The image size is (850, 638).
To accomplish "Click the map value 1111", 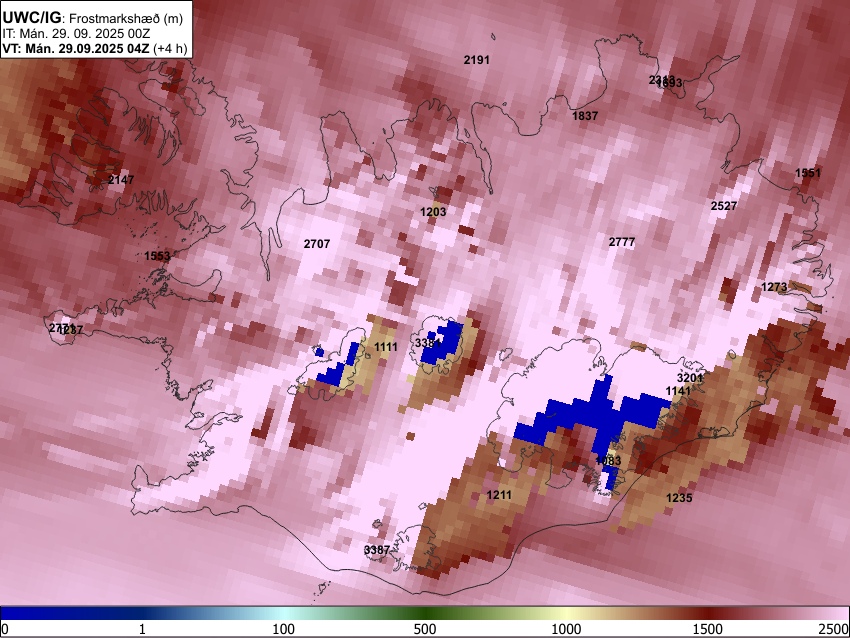I will (x=385, y=347).
